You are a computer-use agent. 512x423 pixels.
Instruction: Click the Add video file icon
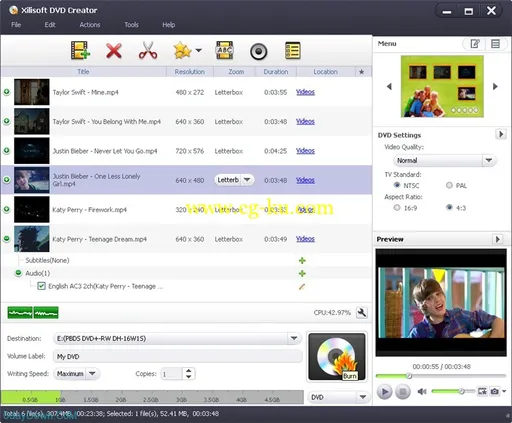(x=80, y=51)
